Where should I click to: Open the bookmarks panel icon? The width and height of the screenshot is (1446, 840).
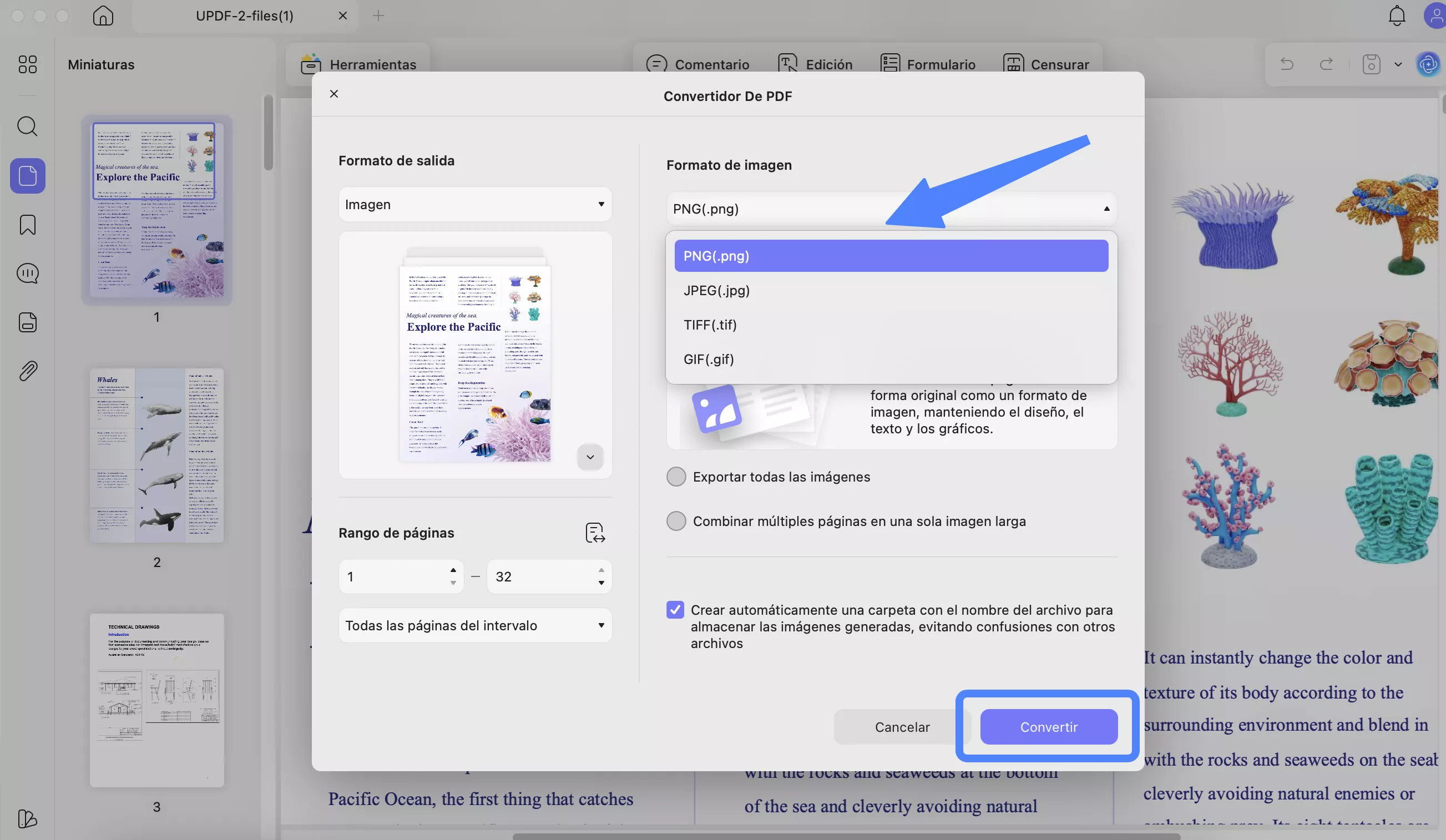(27, 225)
